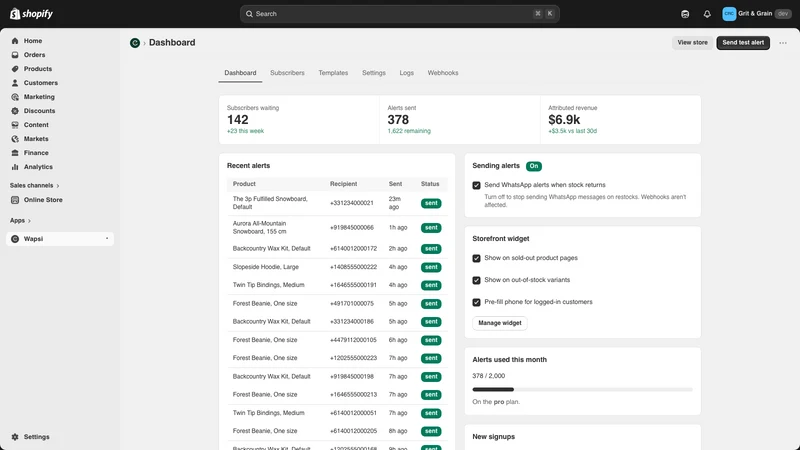Click the Slopeside Hoodie, Large row

pyautogui.click(x=337, y=267)
